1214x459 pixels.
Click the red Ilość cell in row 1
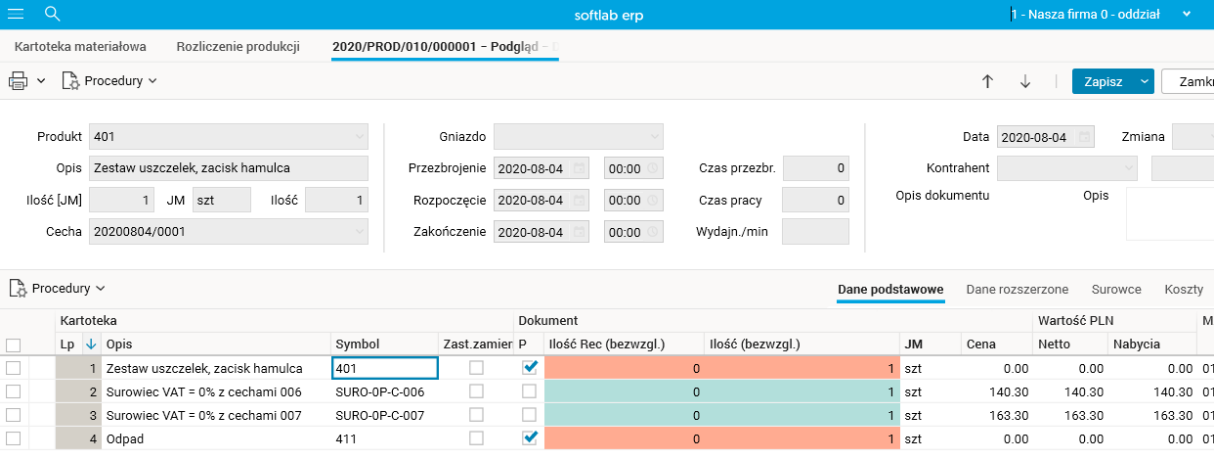pyautogui.click(x=802, y=368)
